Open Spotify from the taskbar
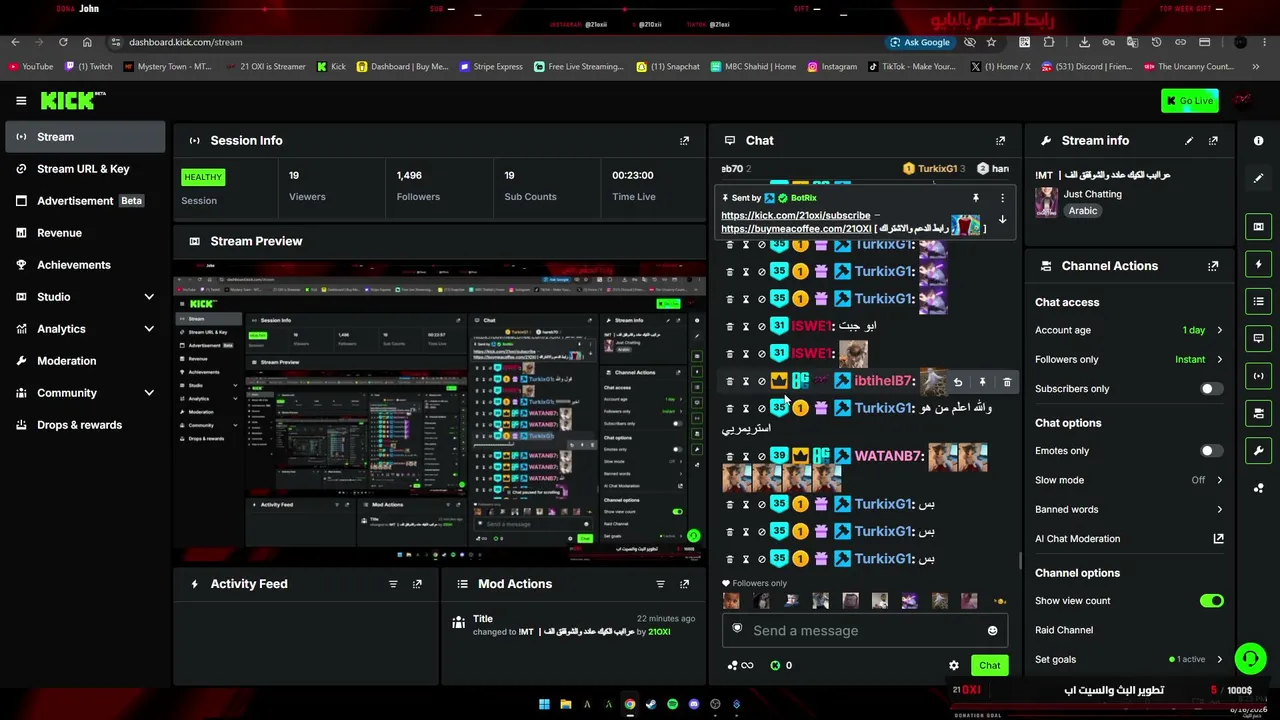Screen dimensions: 1280x720 672,704
